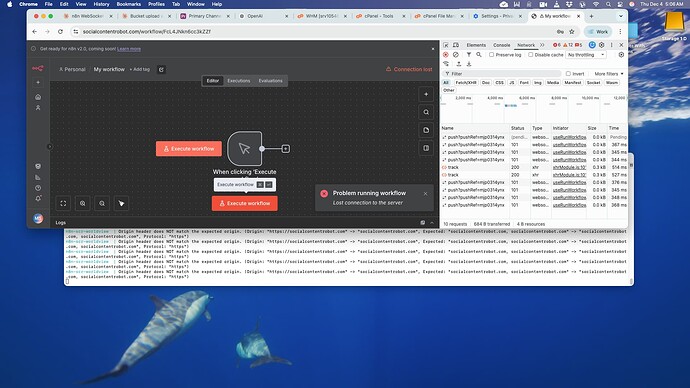The width and height of the screenshot is (690, 388).
Task: Clear the network log
Action: click(x=456, y=55)
